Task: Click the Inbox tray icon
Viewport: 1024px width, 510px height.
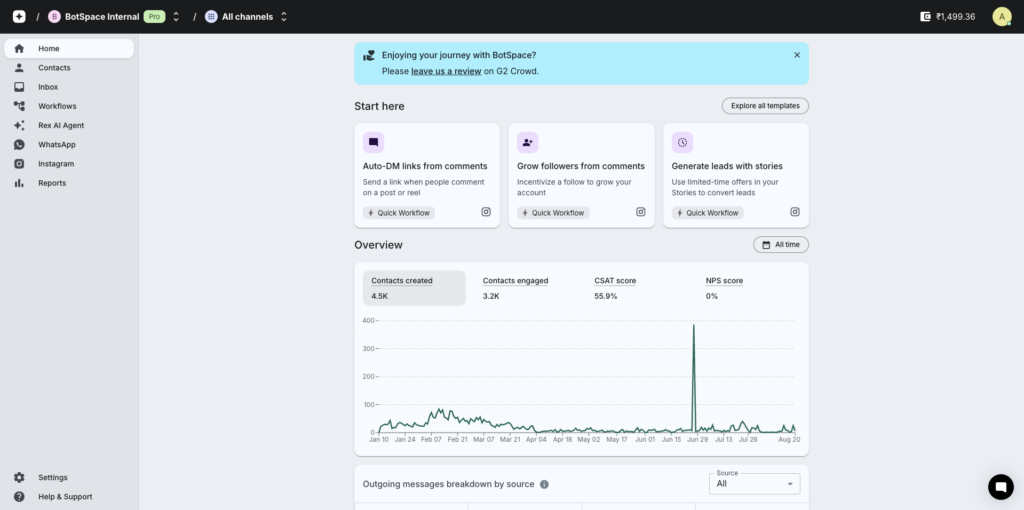Action: pyautogui.click(x=19, y=87)
